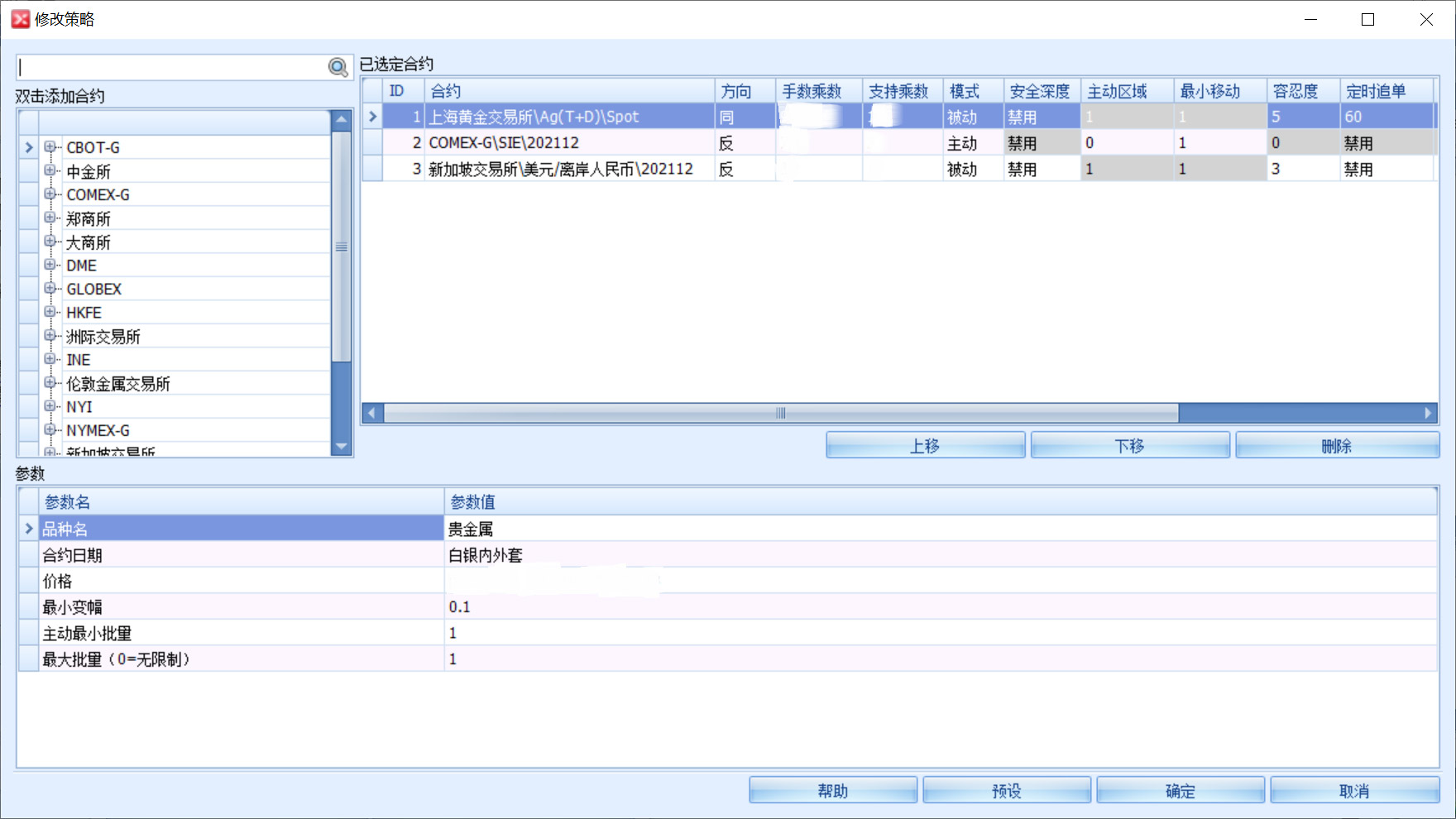Expand the HKFE exchange node
Viewport: 1456px width, 819px height.
[51, 312]
